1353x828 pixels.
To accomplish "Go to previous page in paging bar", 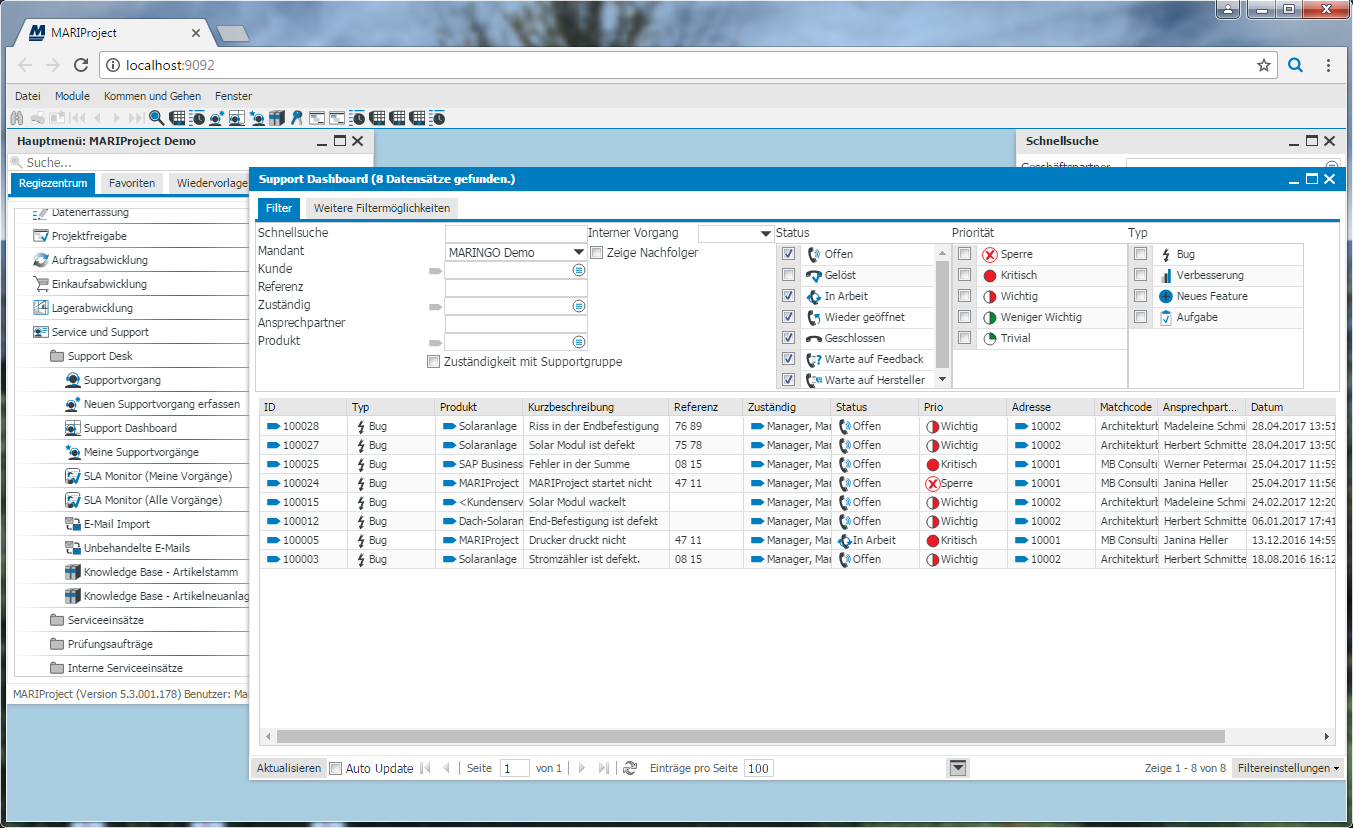I will point(446,768).
